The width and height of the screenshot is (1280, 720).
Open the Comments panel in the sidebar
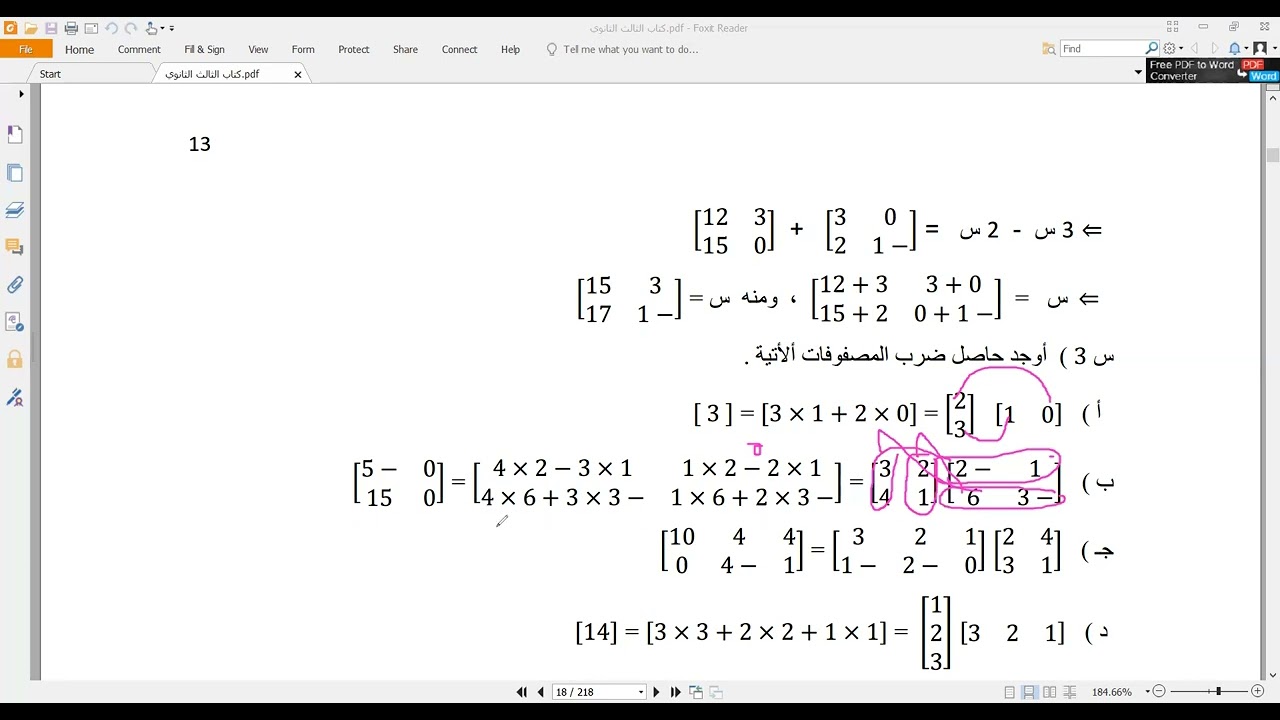click(x=15, y=247)
